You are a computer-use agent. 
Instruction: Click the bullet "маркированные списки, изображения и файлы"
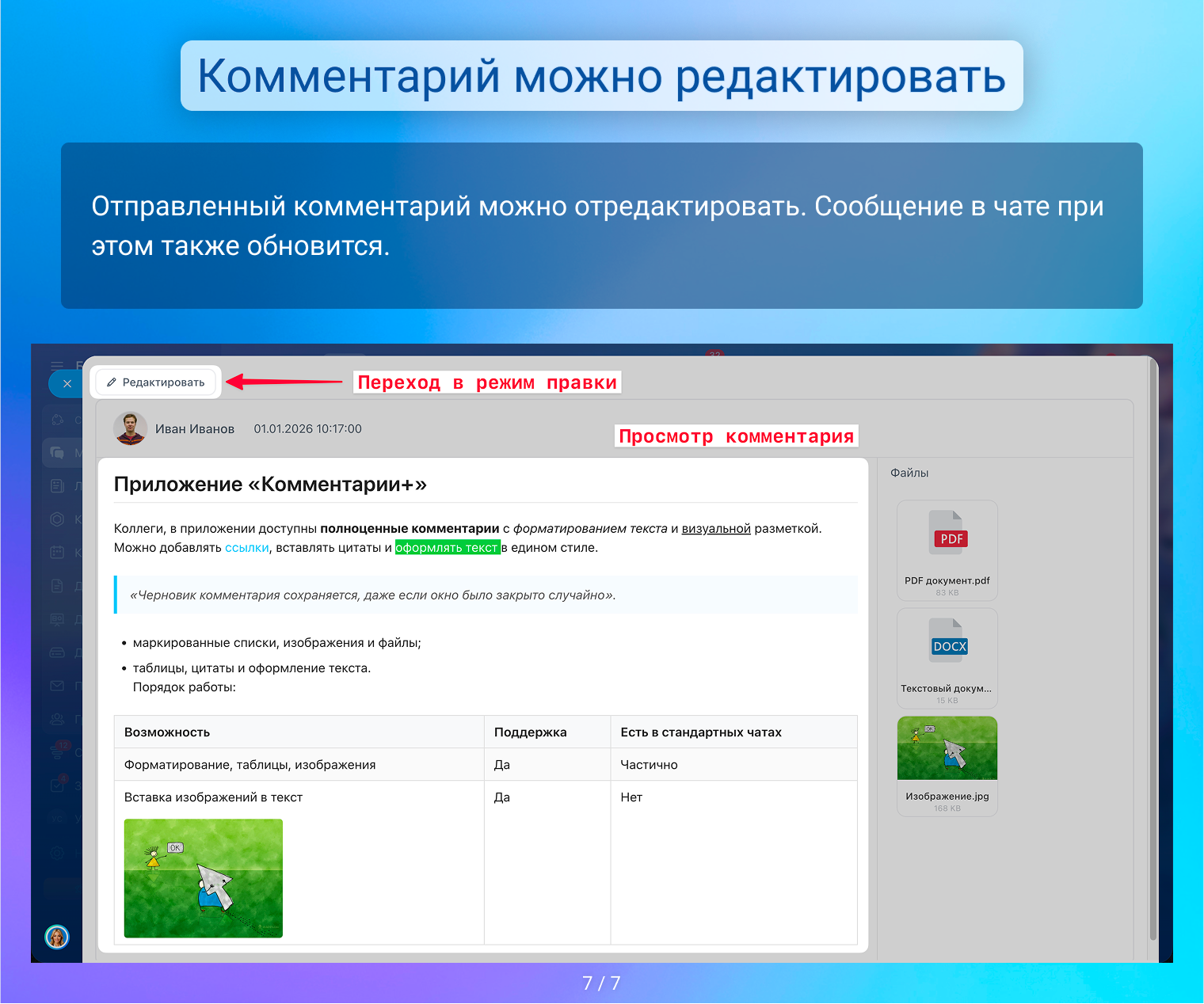(x=277, y=643)
